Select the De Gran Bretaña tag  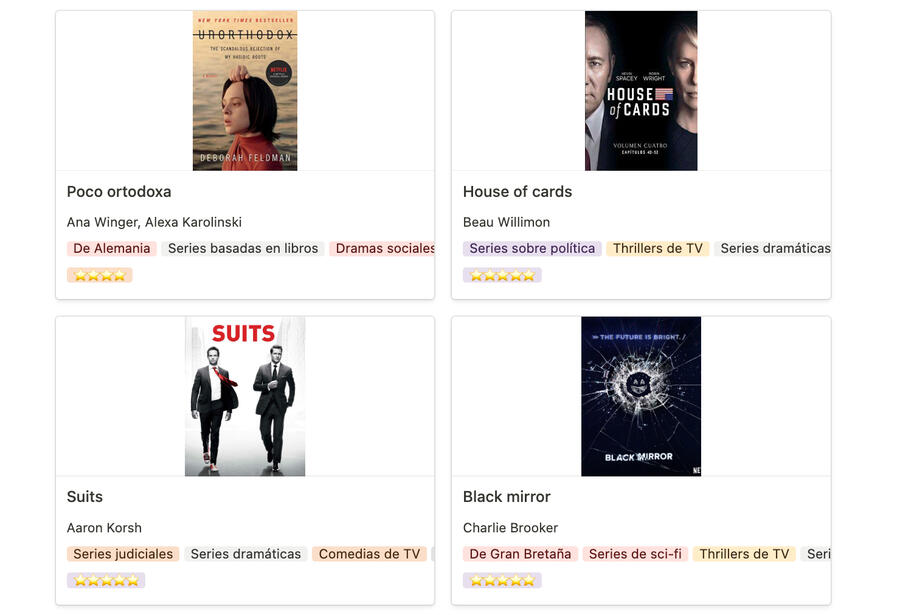pos(520,554)
